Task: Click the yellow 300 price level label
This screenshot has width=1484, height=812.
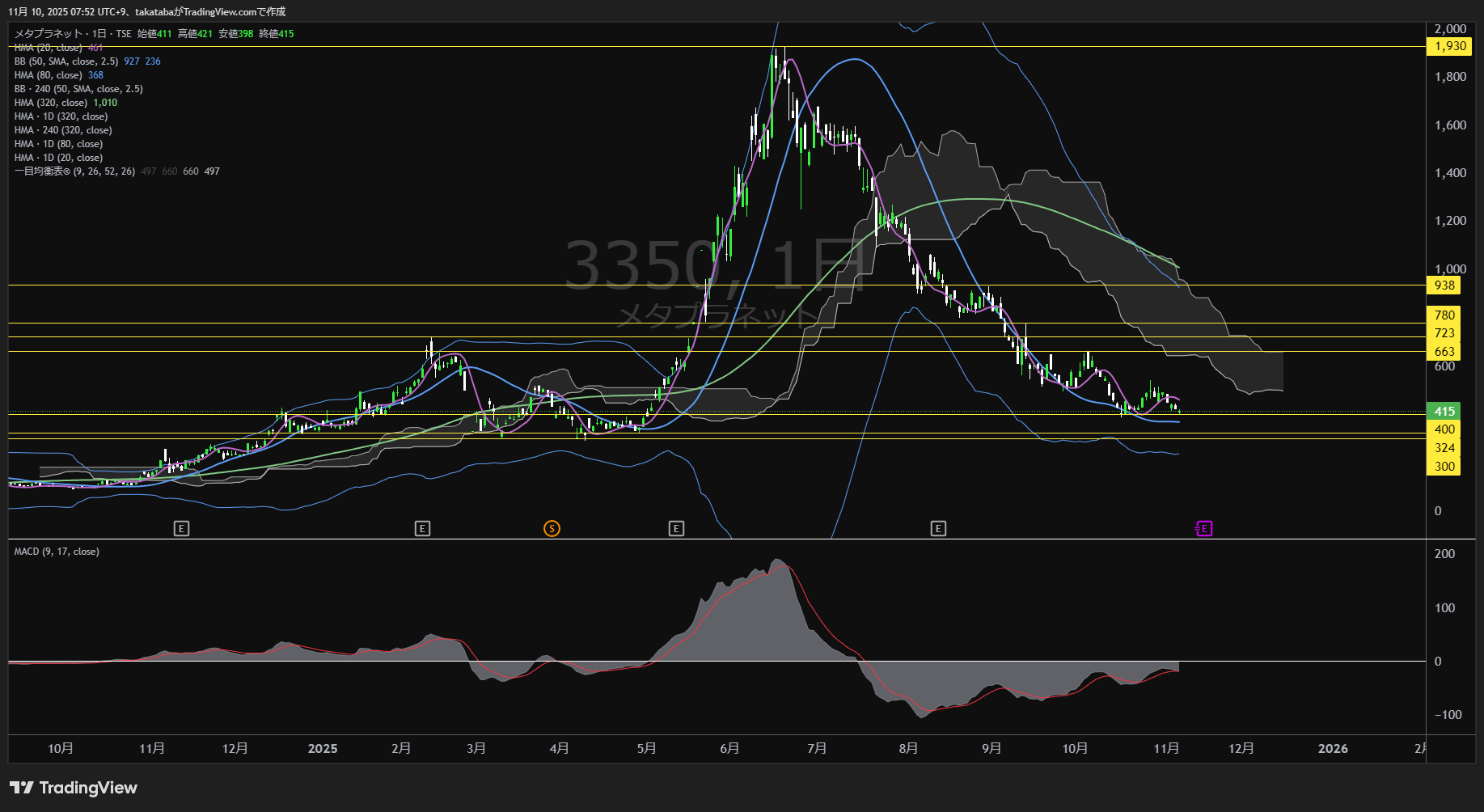Action: [1444, 467]
